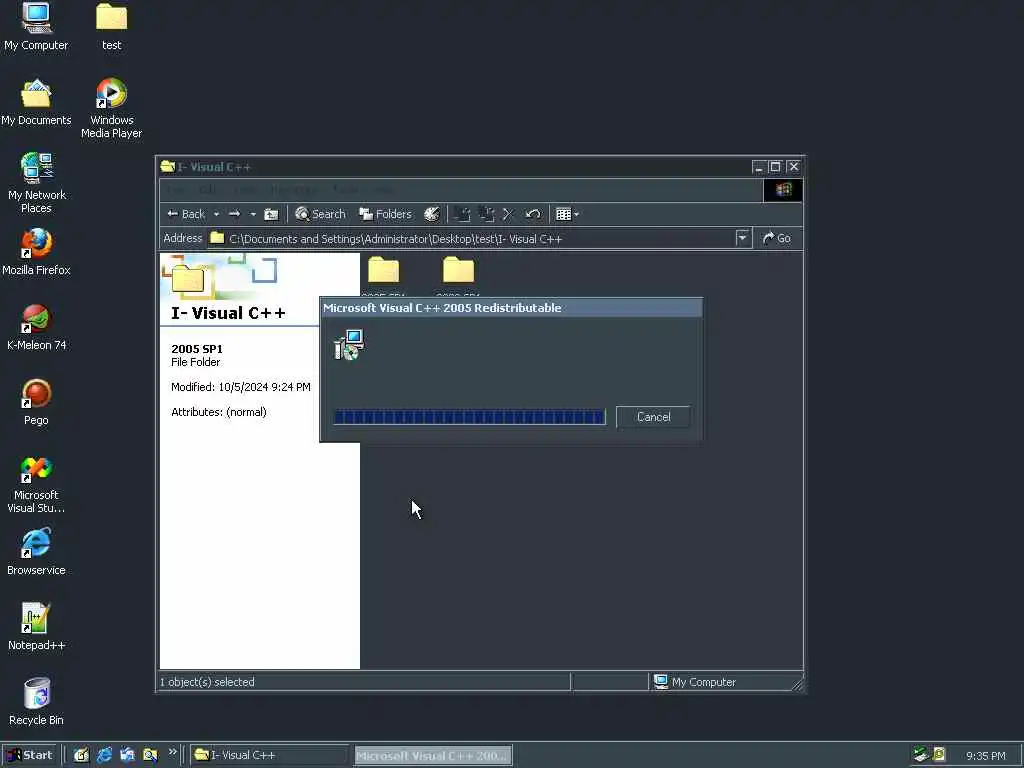Screen dimensions: 1024x768
Task: Click the Go button next to address bar
Action: coord(777,238)
